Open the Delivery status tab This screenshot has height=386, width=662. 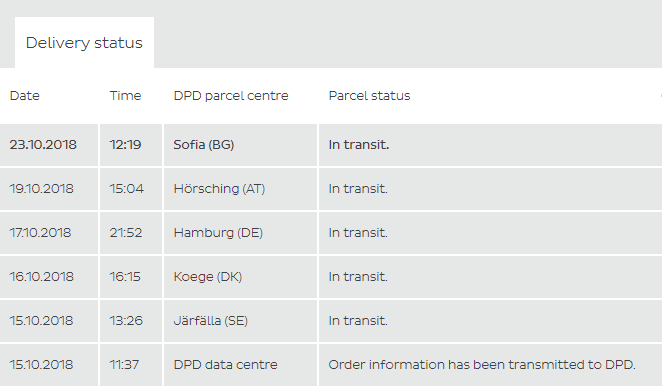(84, 43)
